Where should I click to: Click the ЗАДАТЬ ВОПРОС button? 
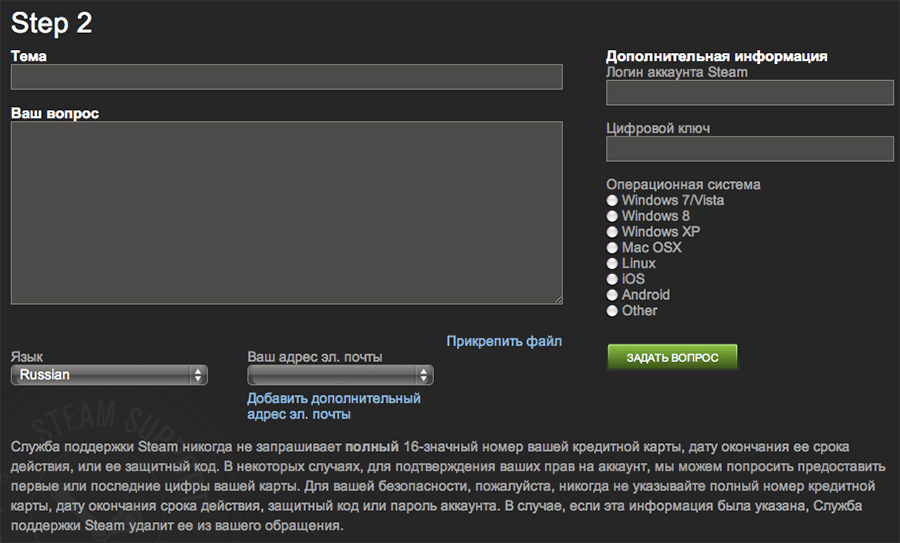(x=672, y=357)
